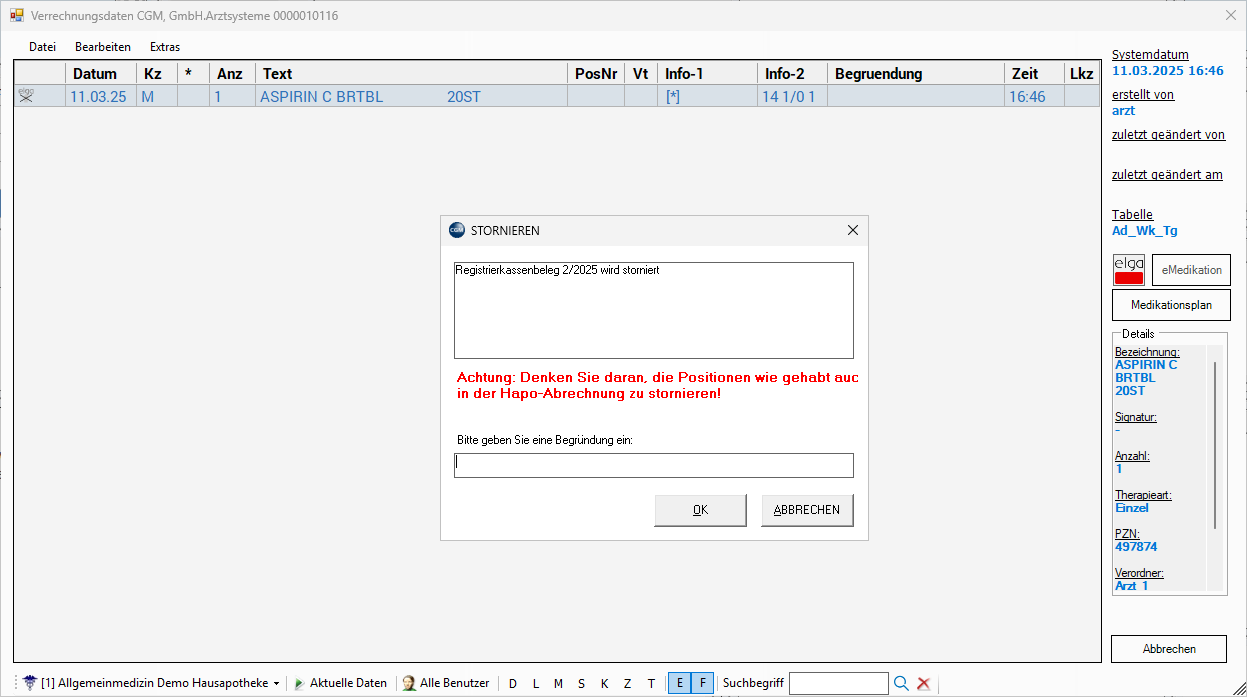Expand the Allgemeinmedizin Demo Hausapotheke dropdown

click(x=276, y=684)
